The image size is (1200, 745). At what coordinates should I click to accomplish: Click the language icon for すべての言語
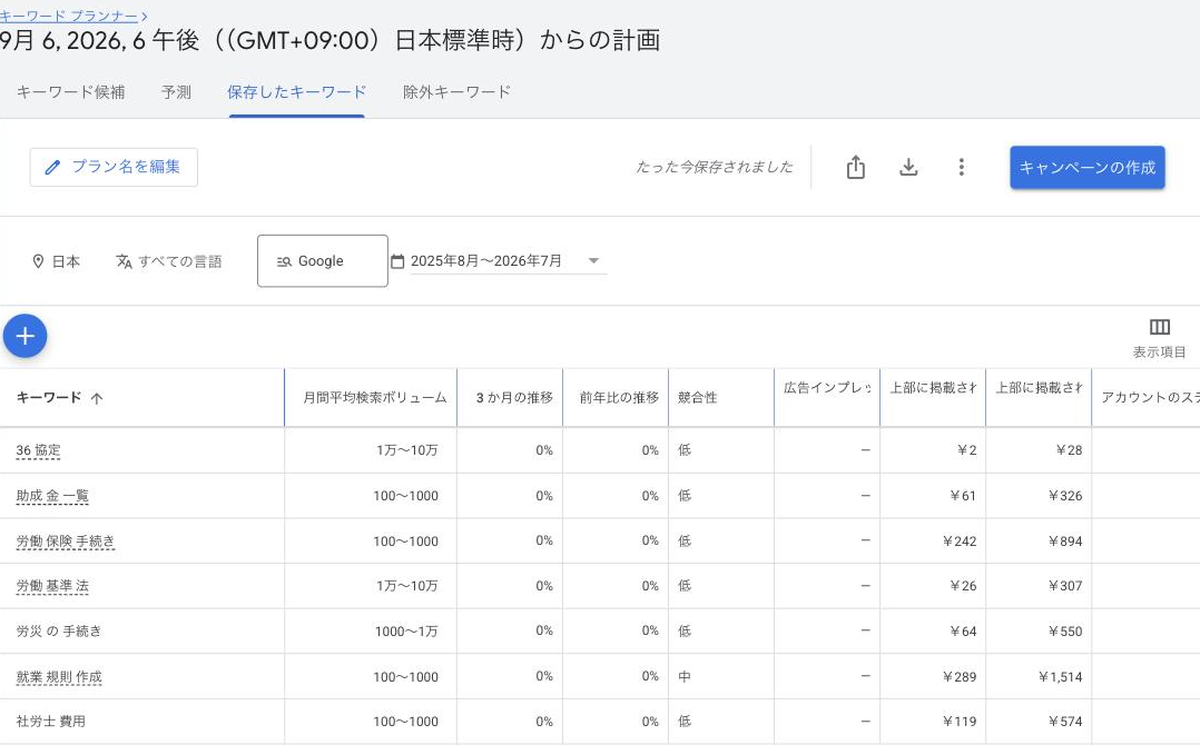124,261
